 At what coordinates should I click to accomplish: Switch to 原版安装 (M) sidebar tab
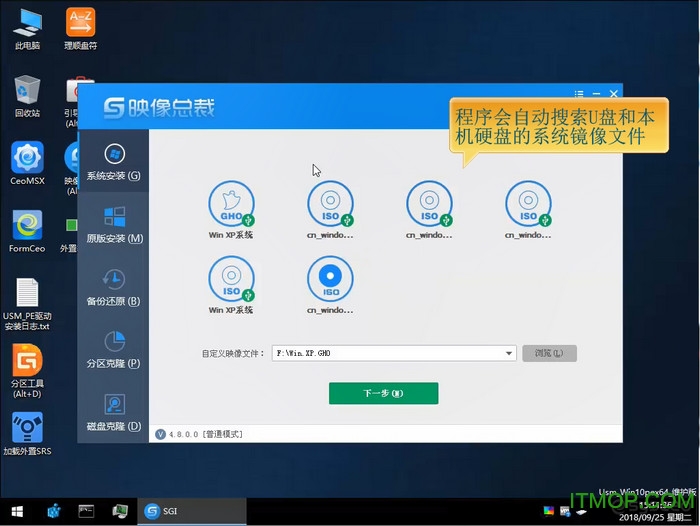point(113,224)
